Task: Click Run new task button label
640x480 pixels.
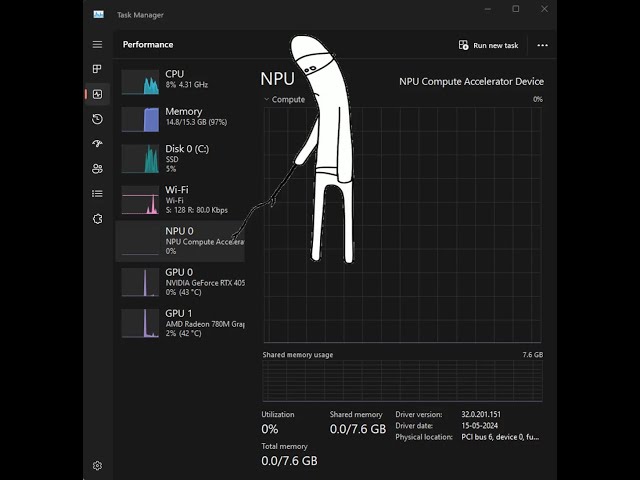Action: click(496, 45)
